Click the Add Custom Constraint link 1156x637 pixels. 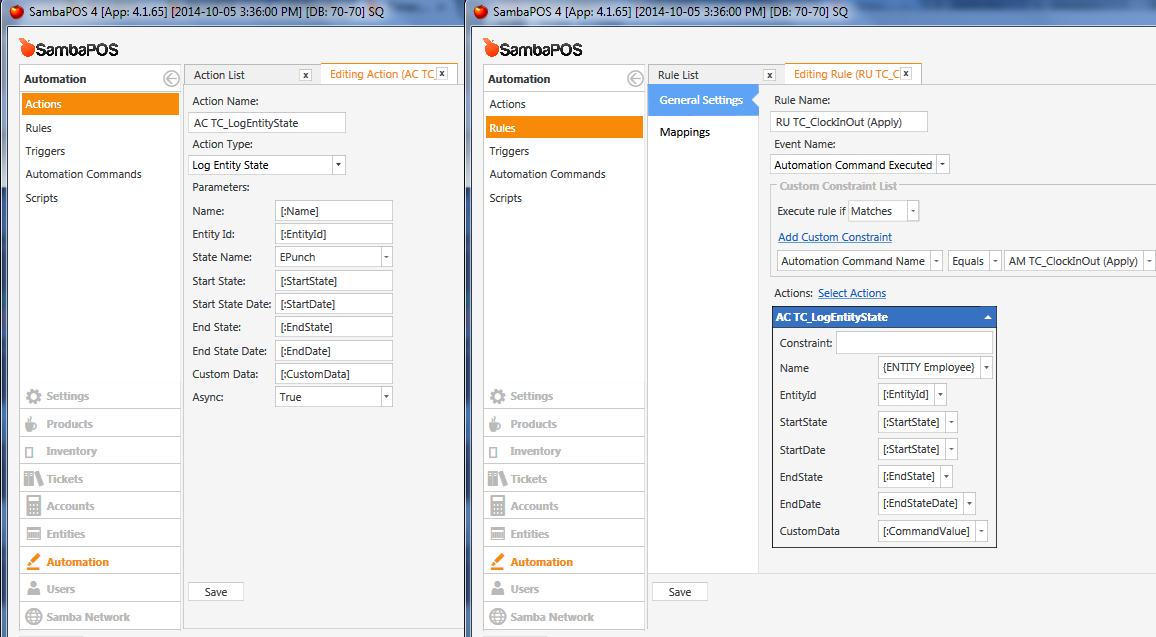pos(835,237)
